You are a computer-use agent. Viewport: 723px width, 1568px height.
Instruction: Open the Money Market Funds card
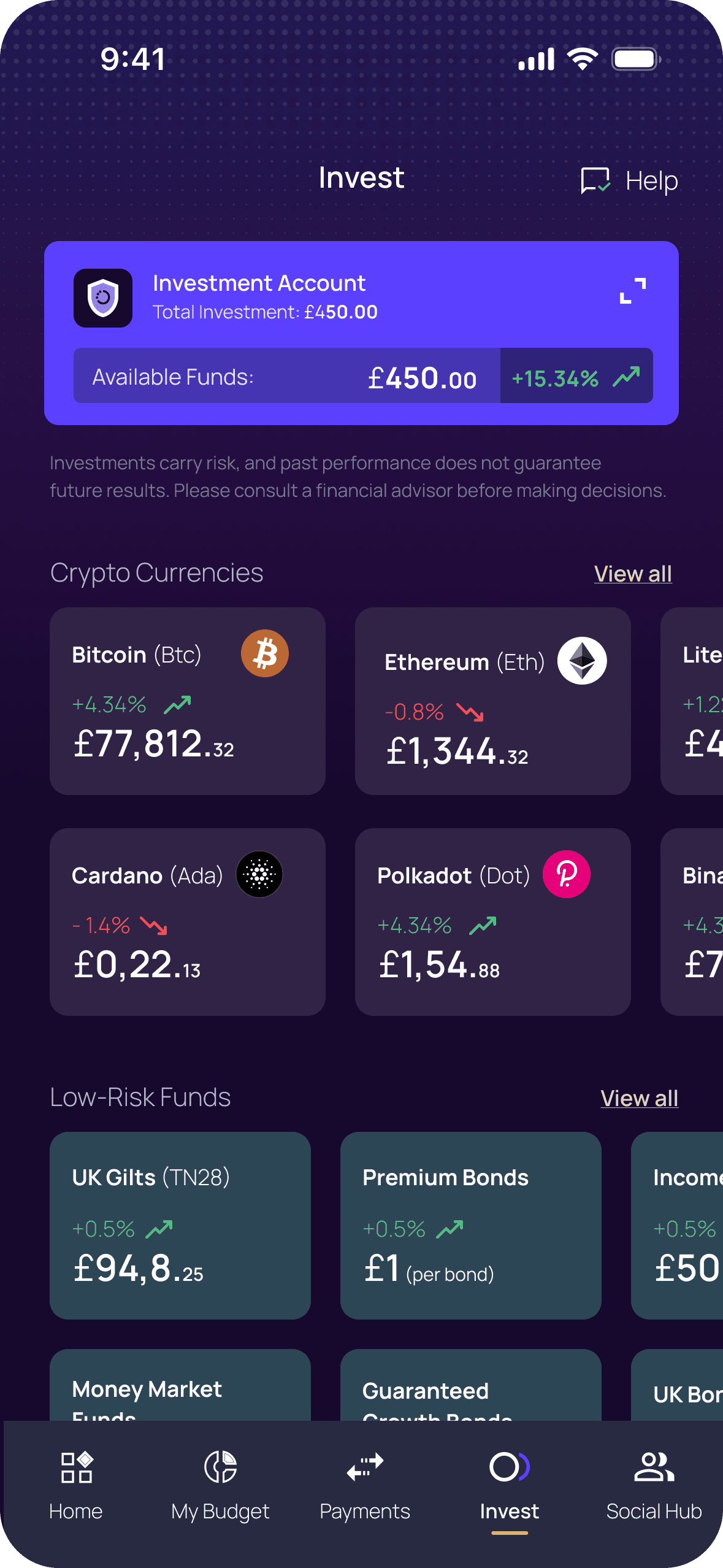pos(180,1386)
